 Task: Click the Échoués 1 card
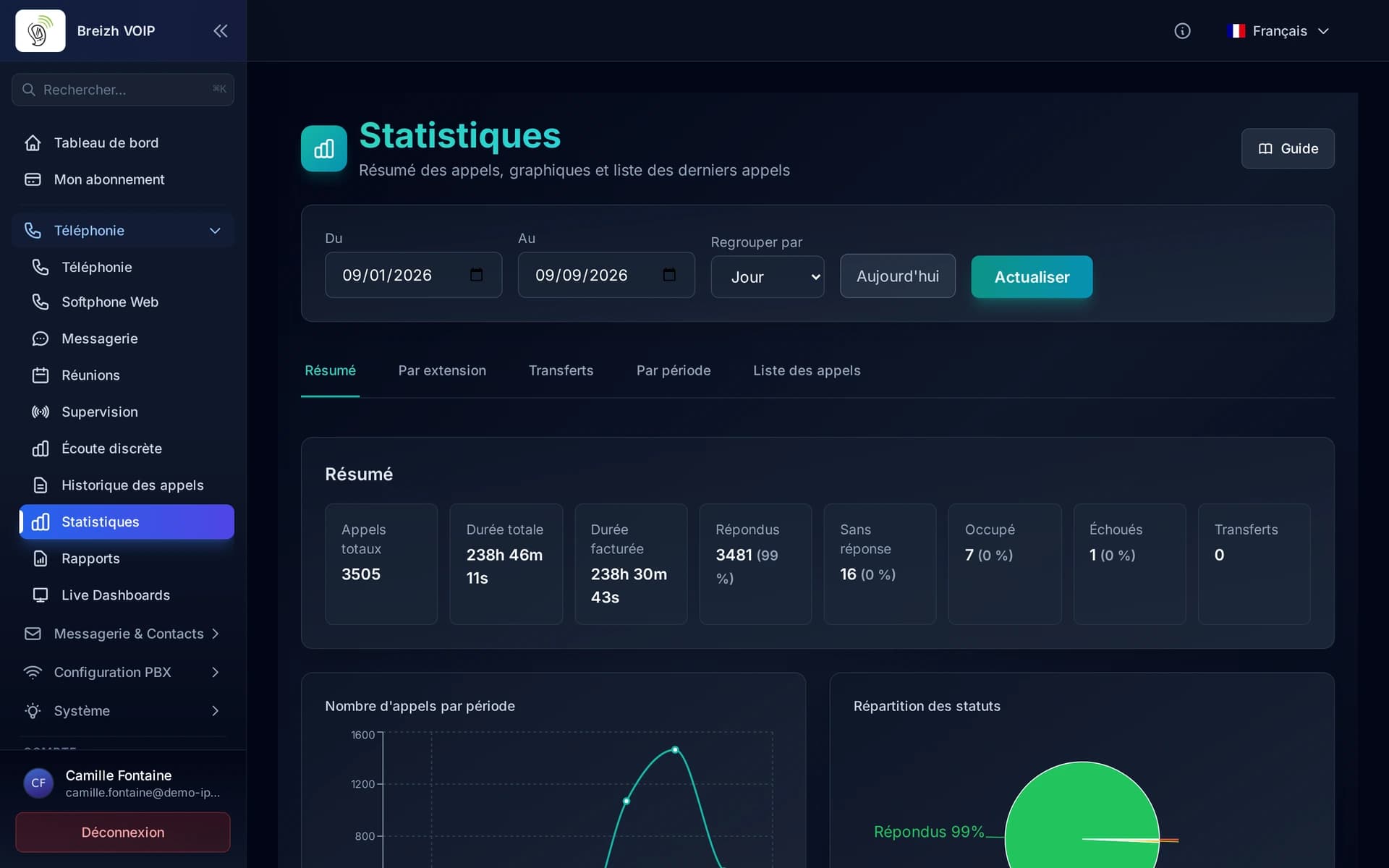coord(1129,564)
